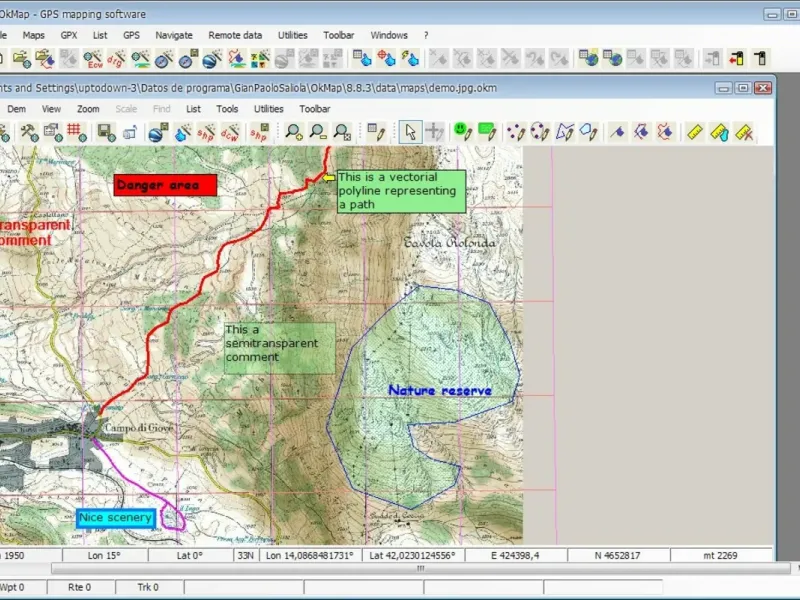Click the dotted points pencil tool
The width and height of the screenshot is (800, 600).
[x=516, y=133]
